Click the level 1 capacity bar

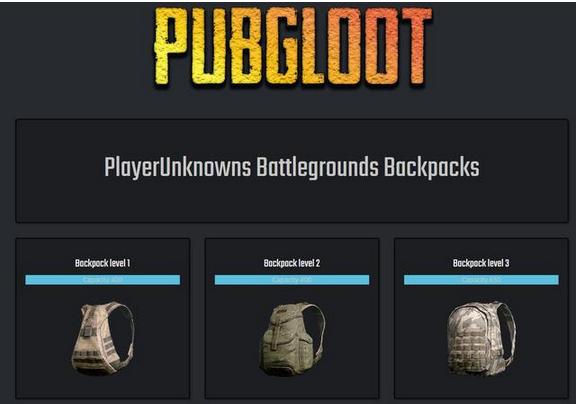pos(103,280)
